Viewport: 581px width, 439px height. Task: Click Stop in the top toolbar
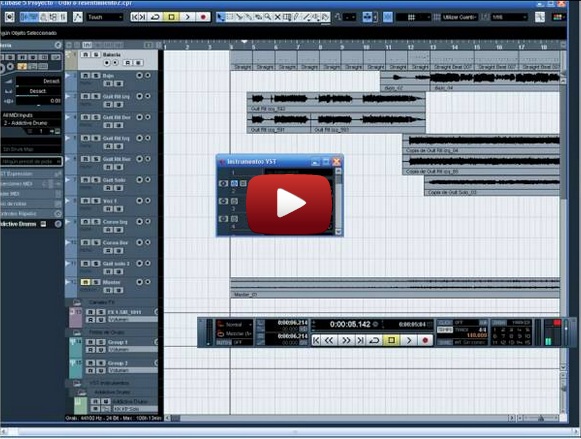171,17
